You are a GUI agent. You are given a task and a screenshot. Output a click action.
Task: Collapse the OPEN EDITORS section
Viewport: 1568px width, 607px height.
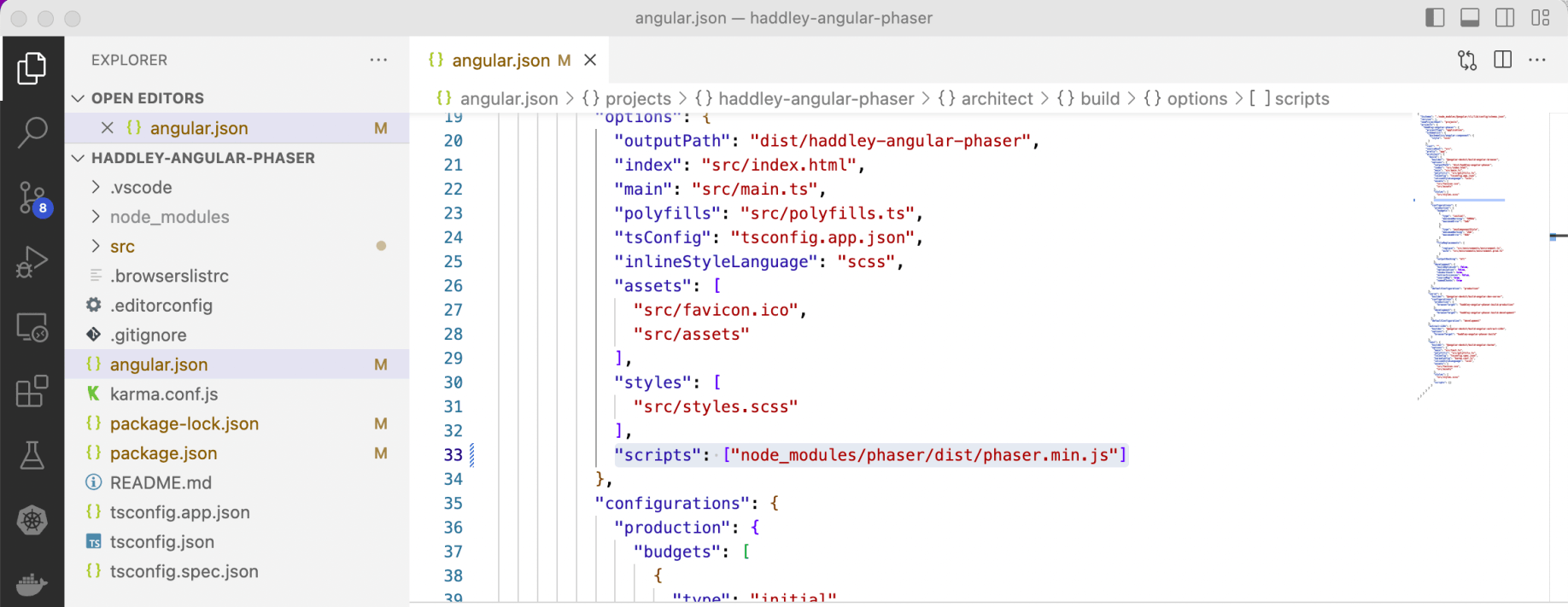tap(78, 98)
